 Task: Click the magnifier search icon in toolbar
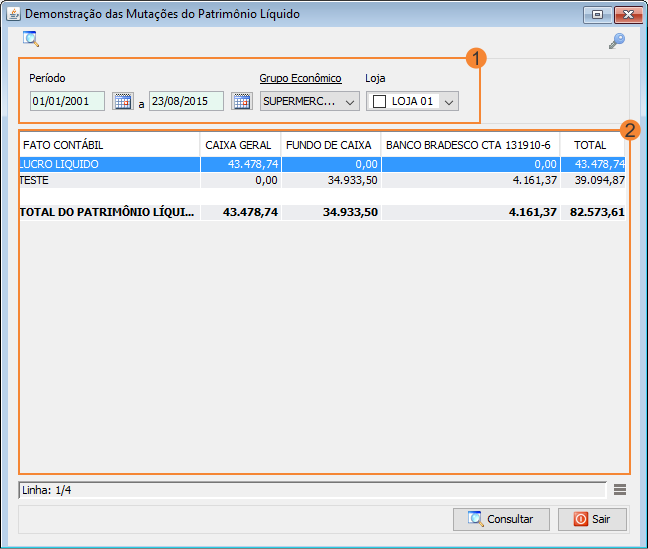[31, 40]
